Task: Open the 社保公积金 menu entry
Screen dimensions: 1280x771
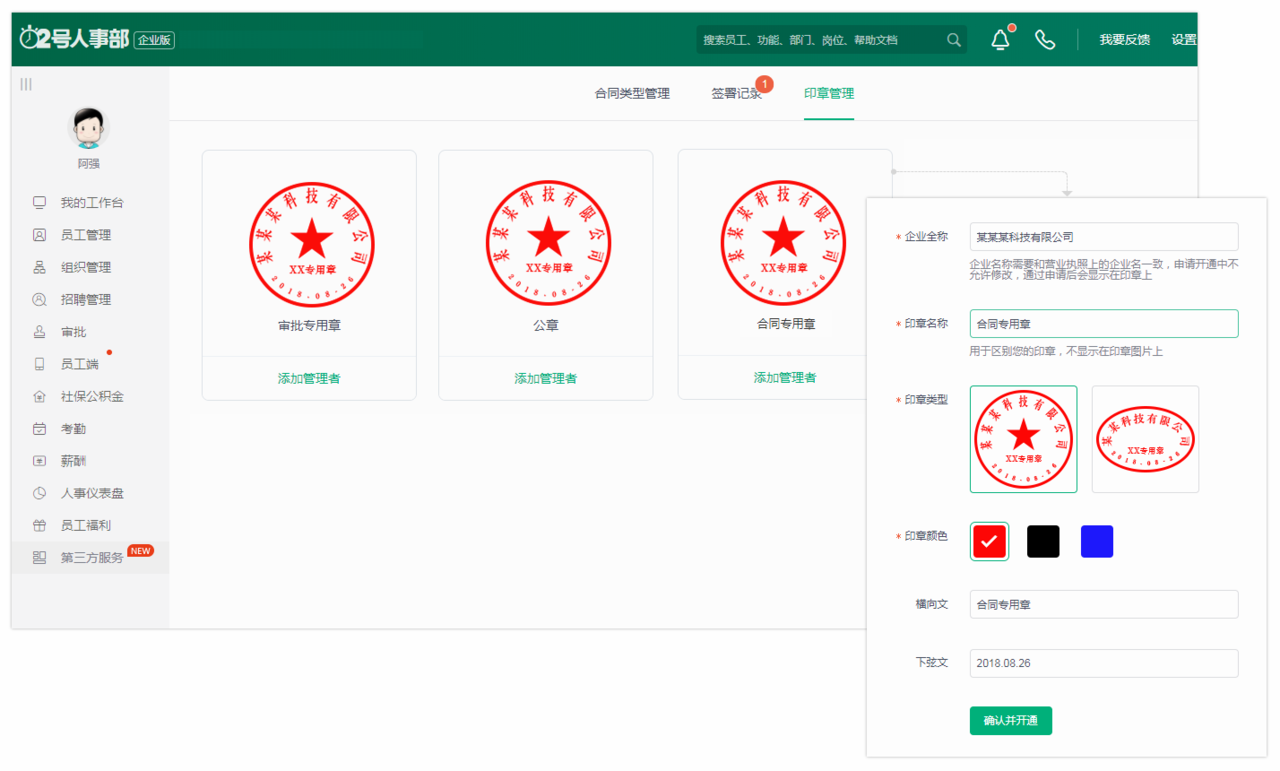Action: [91, 396]
